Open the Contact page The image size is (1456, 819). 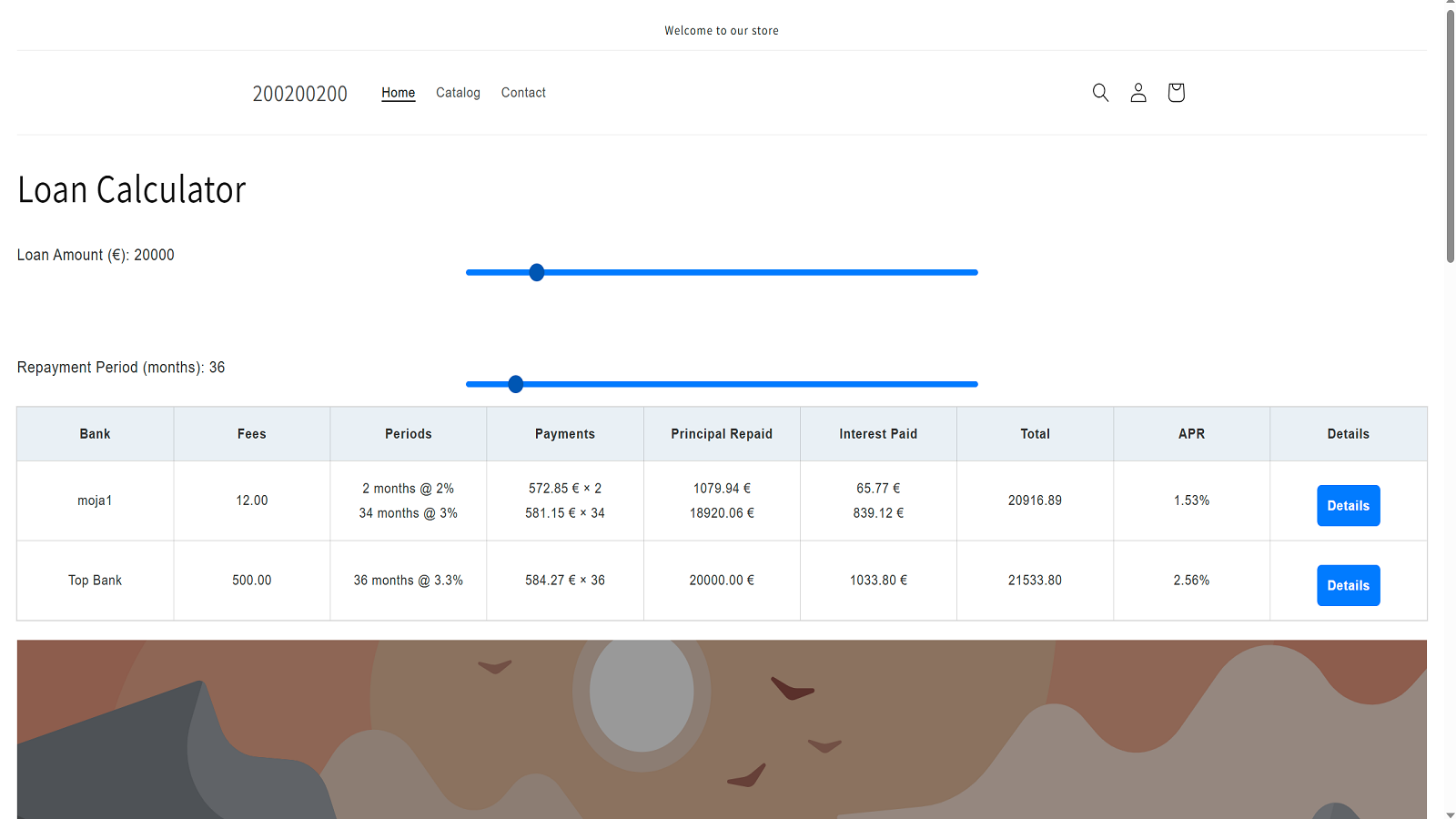coord(523,92)
